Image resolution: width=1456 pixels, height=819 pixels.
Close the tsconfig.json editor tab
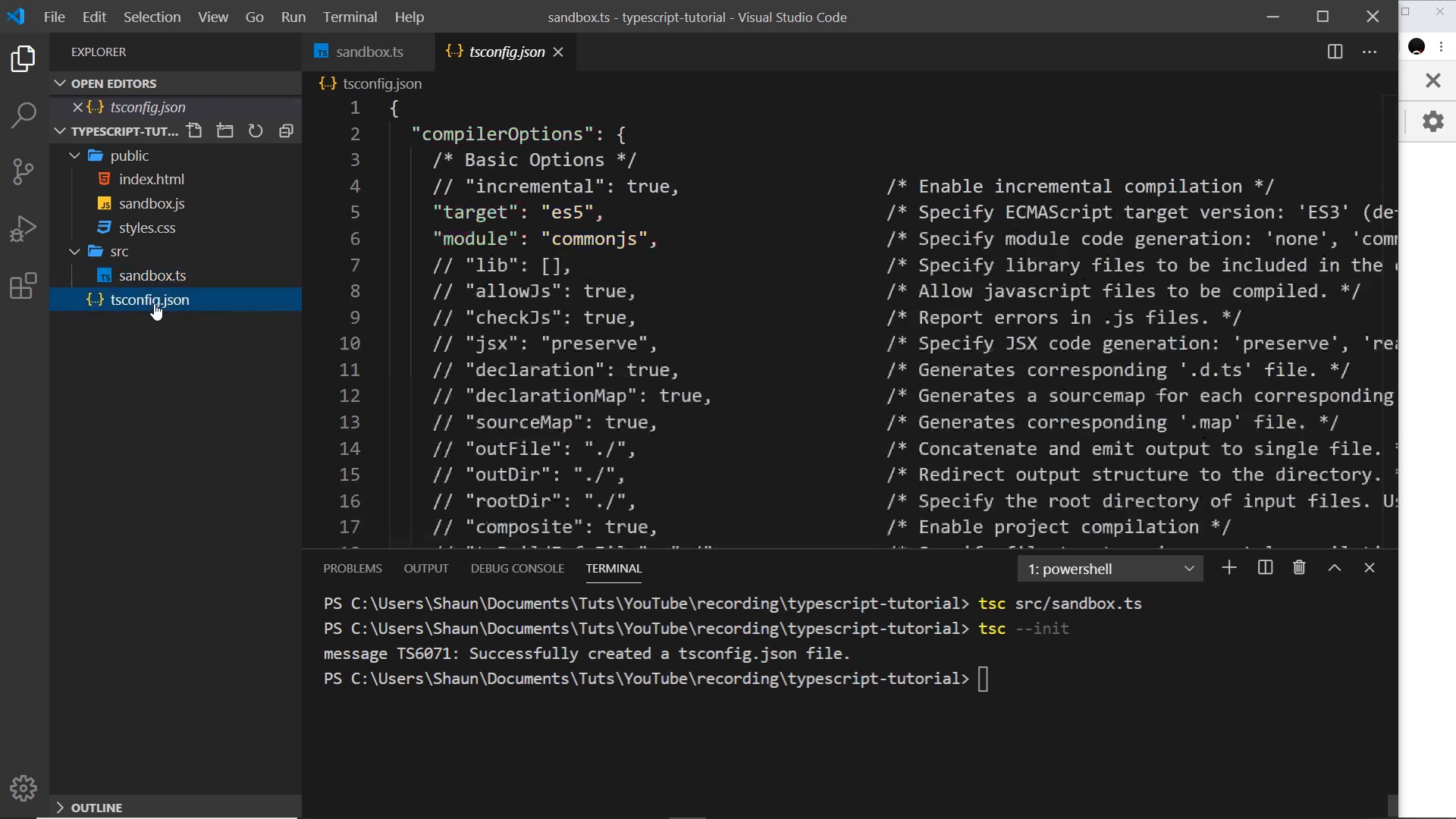tap(558, 52)
